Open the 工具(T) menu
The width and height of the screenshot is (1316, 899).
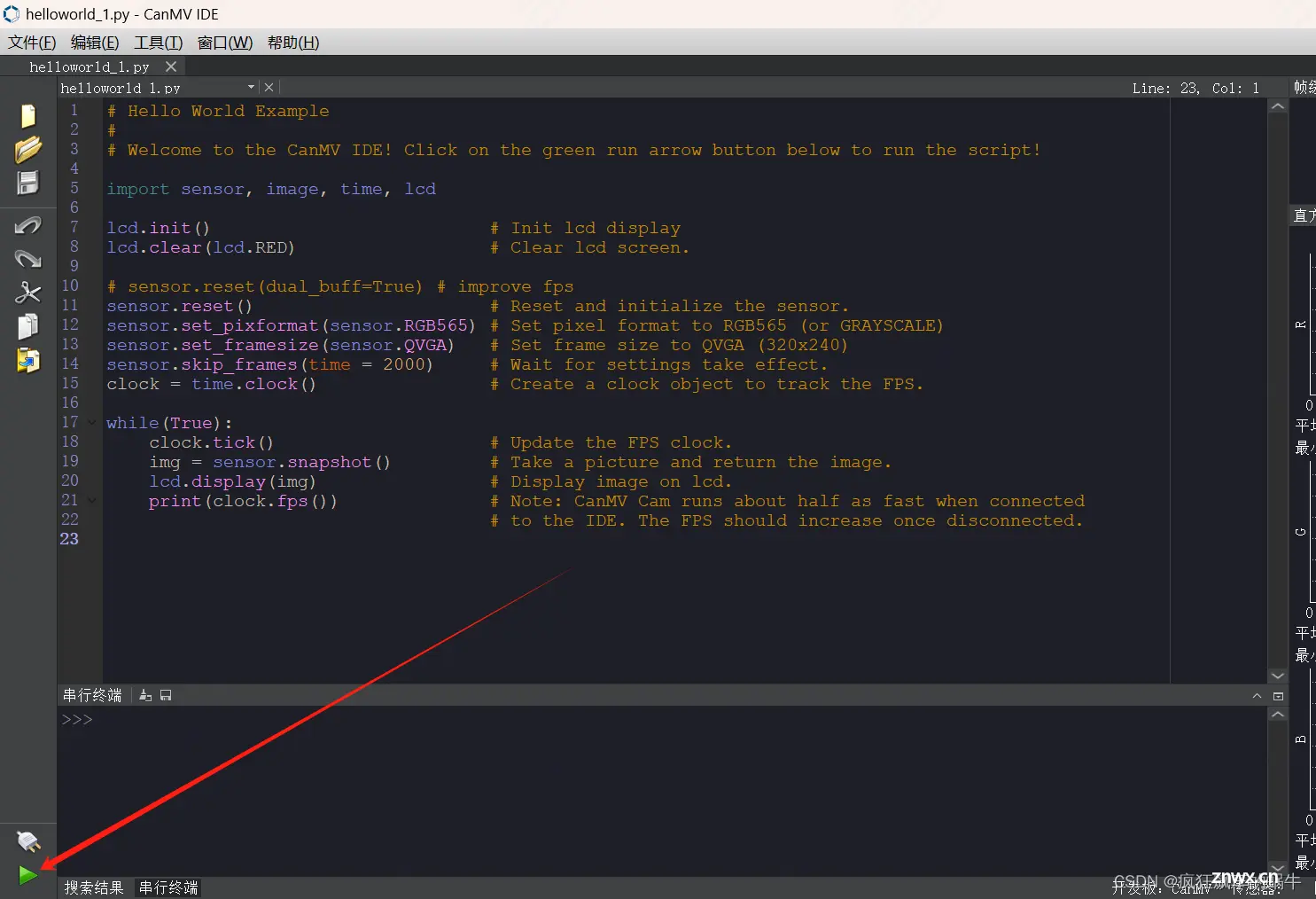tap(158, 43)
